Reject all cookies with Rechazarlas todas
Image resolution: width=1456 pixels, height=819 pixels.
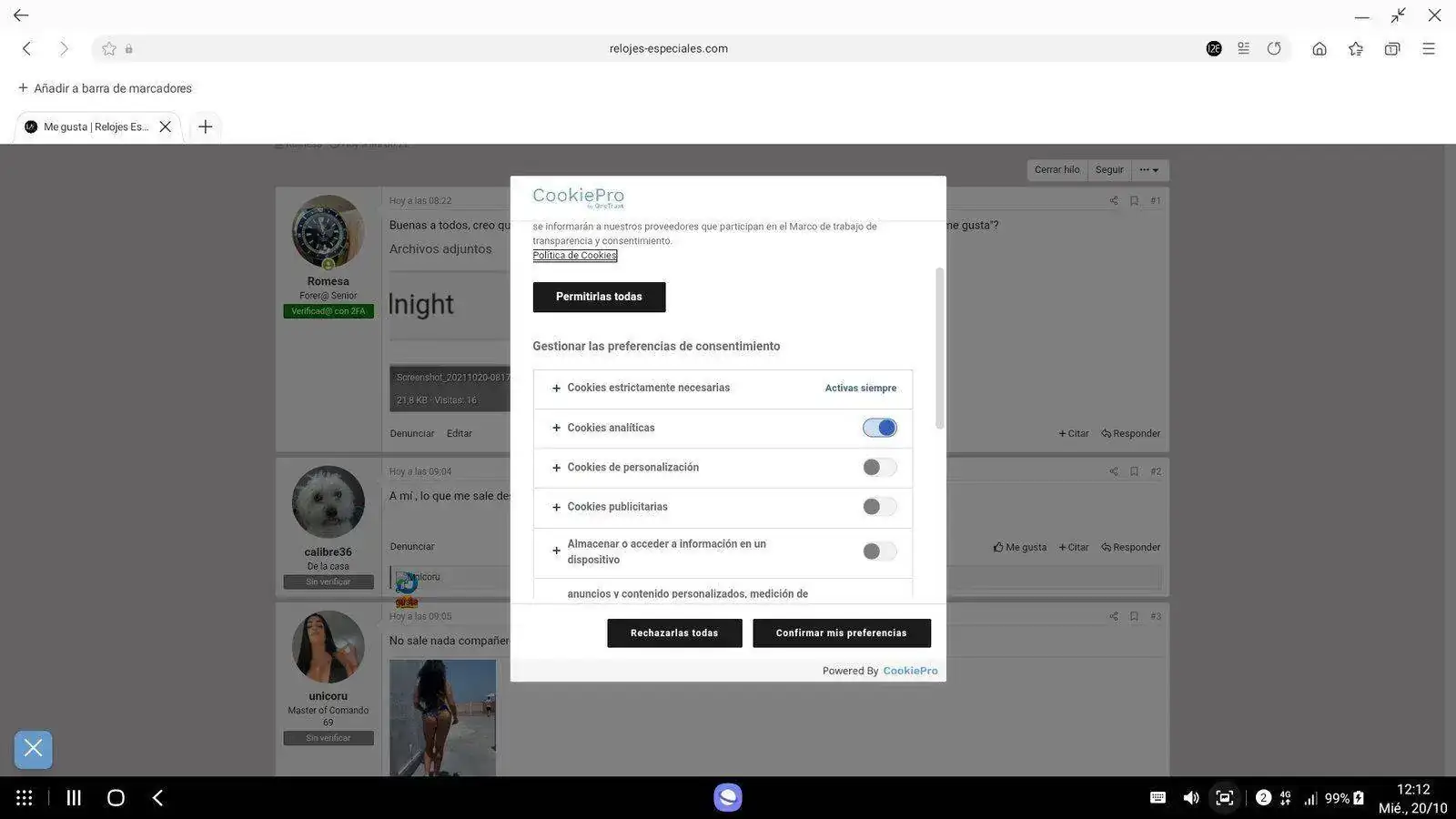pyautogui.click(x=674, y=632)
